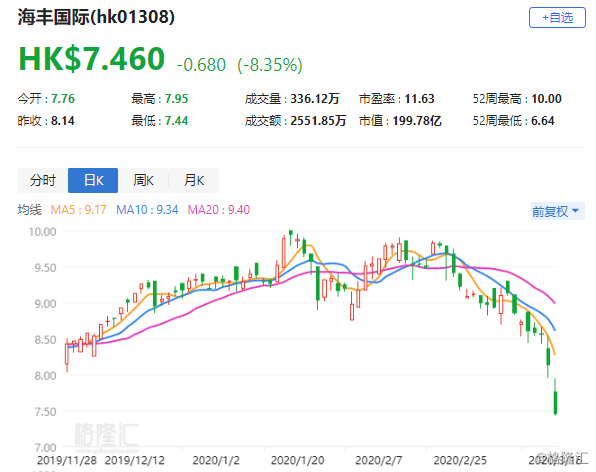596x472 pixels.
Task: Click the 市值 value 199.78亿
Action: (x=417, y=121)
